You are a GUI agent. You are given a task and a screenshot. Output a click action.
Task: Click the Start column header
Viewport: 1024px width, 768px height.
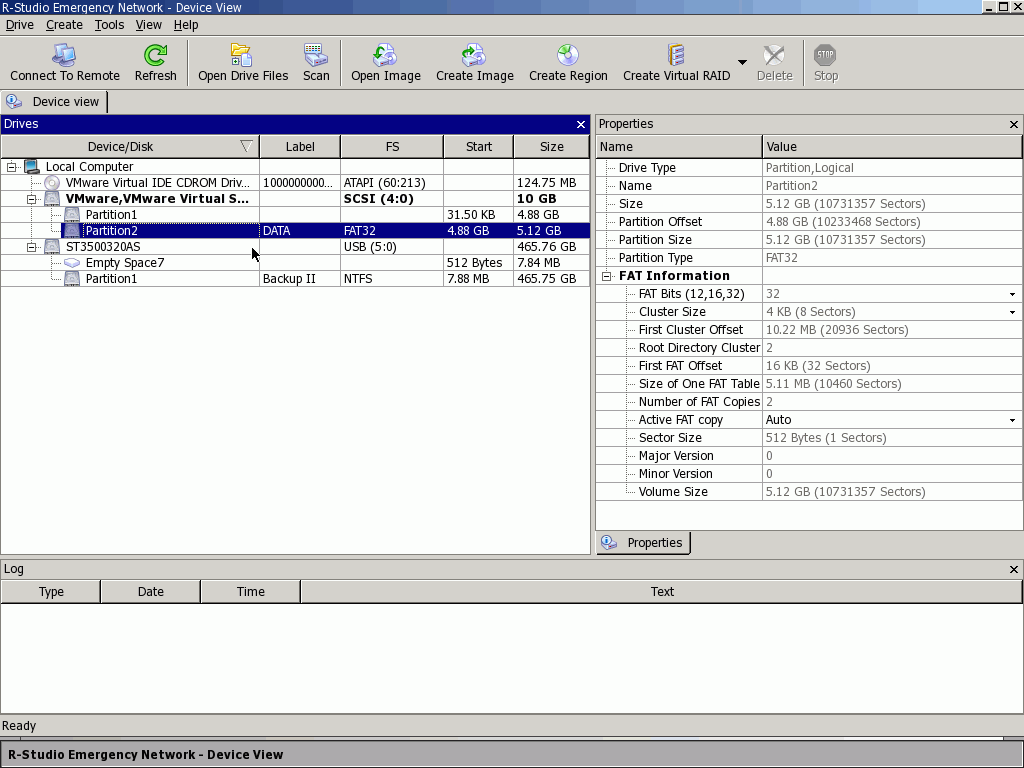[479, 147]
